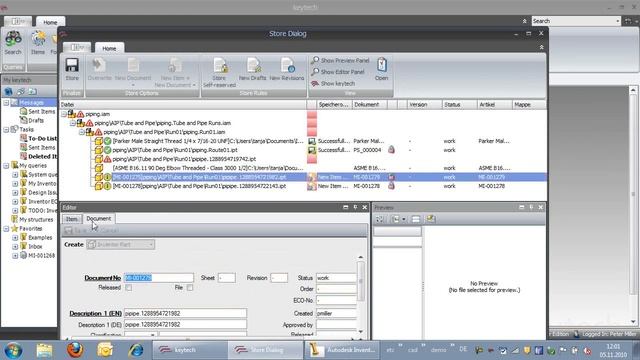Viewport: 640px width, 360px height.
Task: Switch to the Document tab in Editor
Action: tap(98, 219)
